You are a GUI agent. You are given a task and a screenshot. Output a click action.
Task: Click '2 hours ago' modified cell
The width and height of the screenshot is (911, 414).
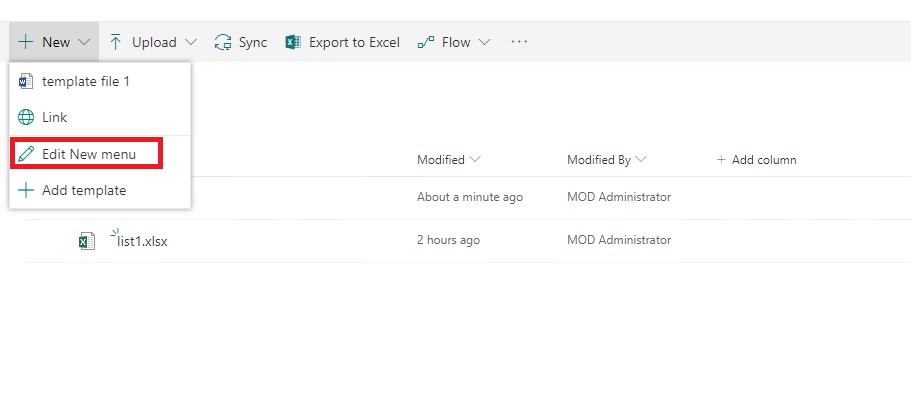coord(449,240)
